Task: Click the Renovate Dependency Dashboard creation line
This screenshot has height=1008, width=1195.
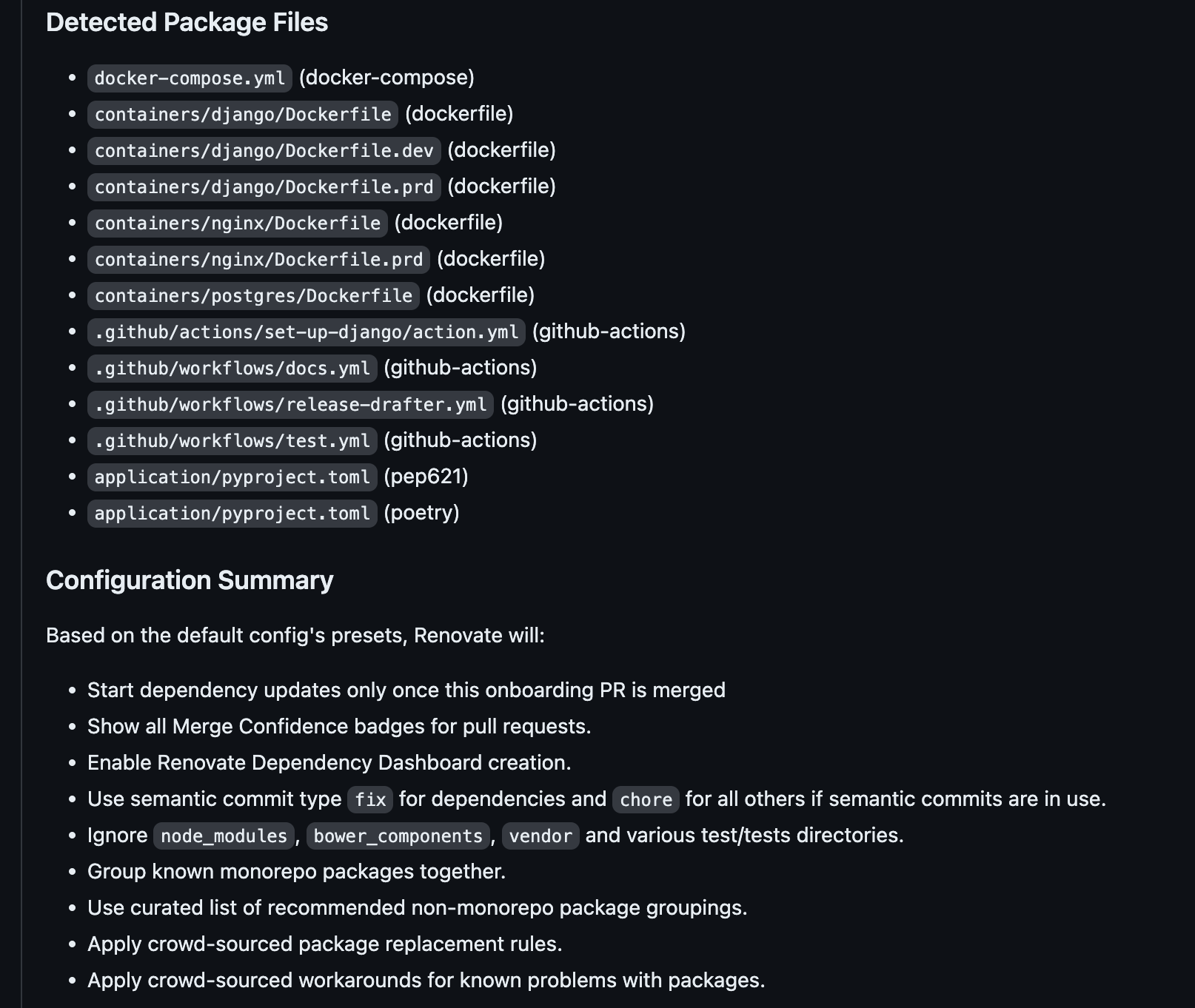Action: point(329,763)
